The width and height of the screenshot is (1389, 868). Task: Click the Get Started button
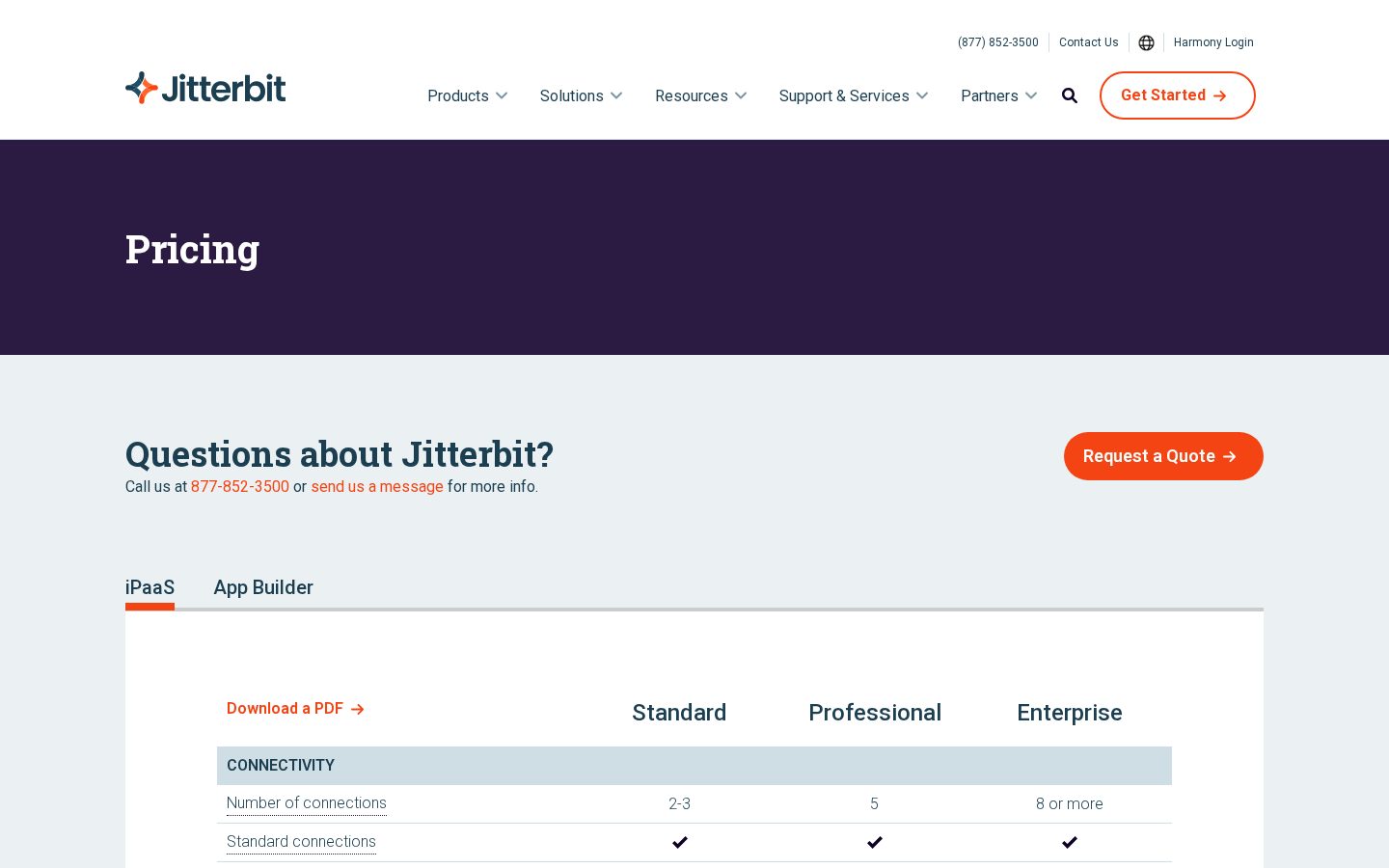1177,95
